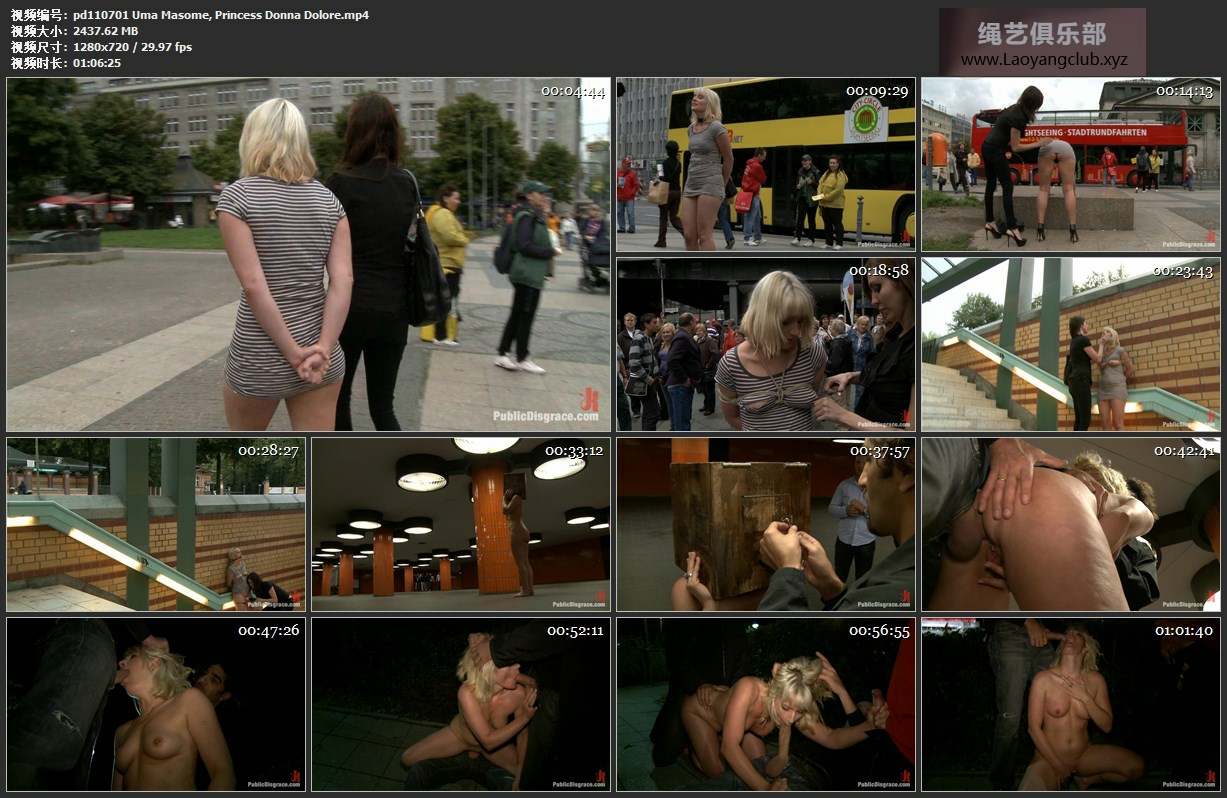Viewport: 1227px width, 798px height.
Task: Click the 绳艺俱乐部 logo banner
Action: click(x=1042, y=34)
